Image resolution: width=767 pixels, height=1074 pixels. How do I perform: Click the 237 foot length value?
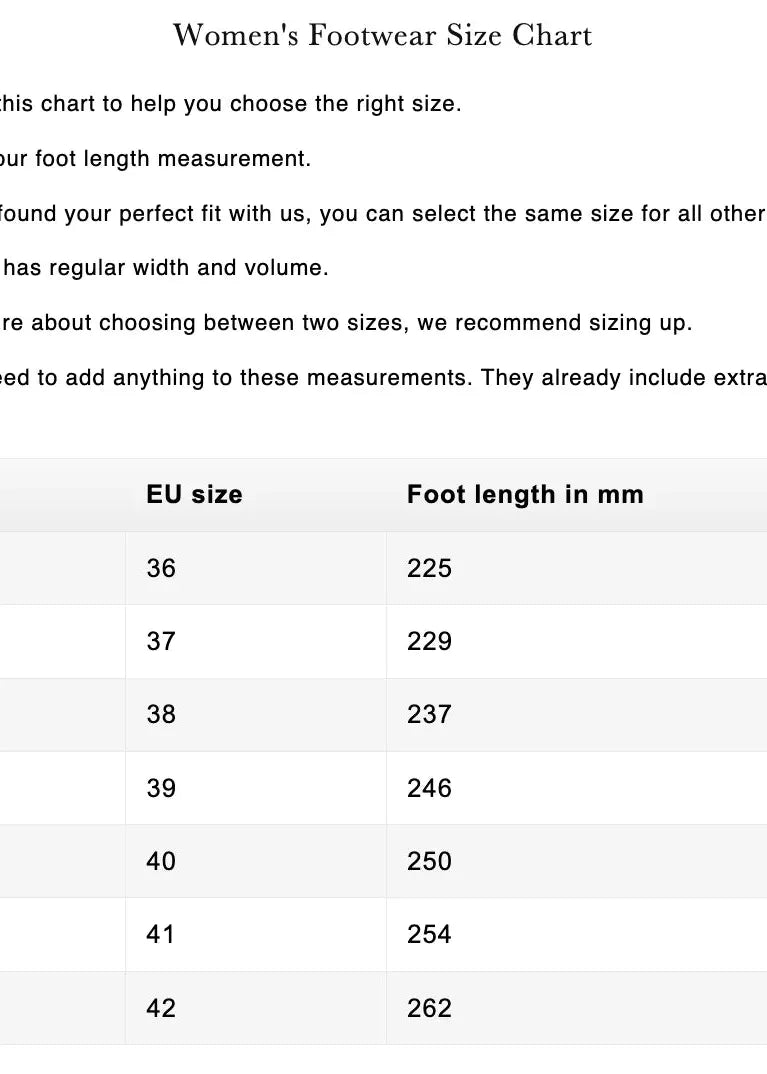click(429, 714)
